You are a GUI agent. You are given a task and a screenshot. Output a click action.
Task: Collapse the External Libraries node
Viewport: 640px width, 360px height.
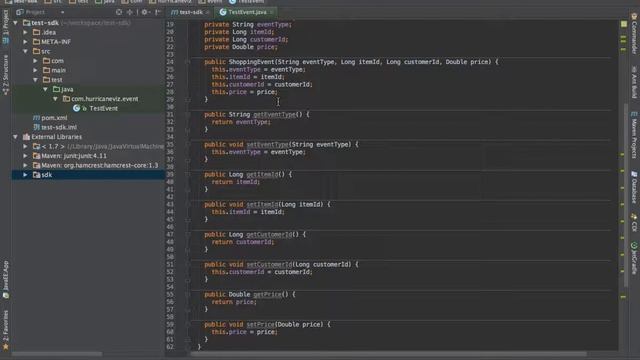[x=16, y=137]
